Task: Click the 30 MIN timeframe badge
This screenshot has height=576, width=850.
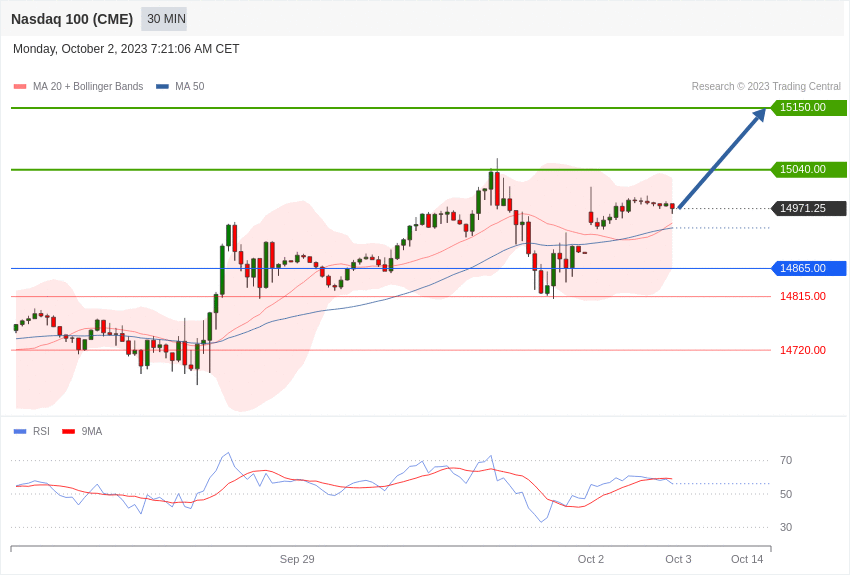Action: click(x=164, y=19)
